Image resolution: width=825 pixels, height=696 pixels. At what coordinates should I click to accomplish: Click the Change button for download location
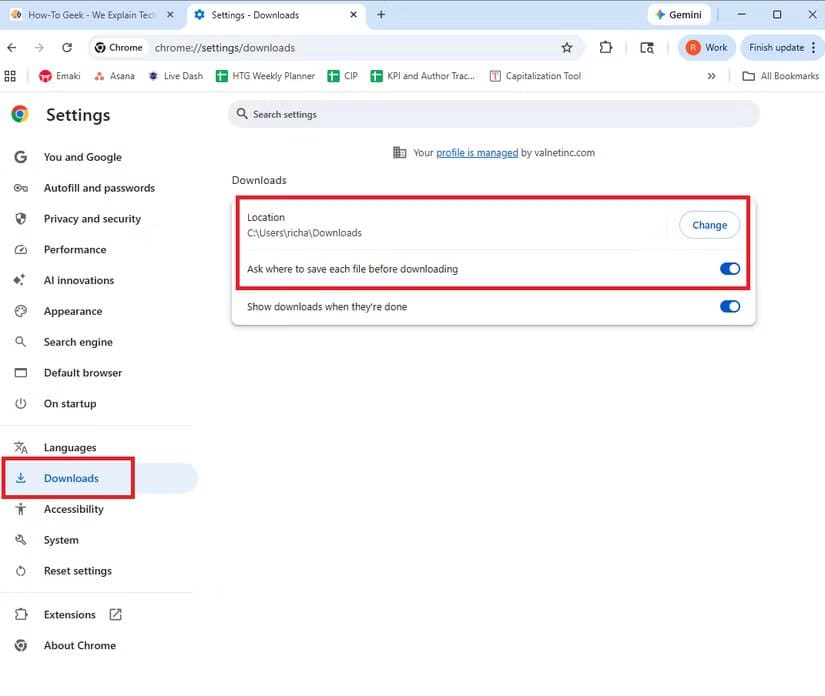click(x=709, y=225)
